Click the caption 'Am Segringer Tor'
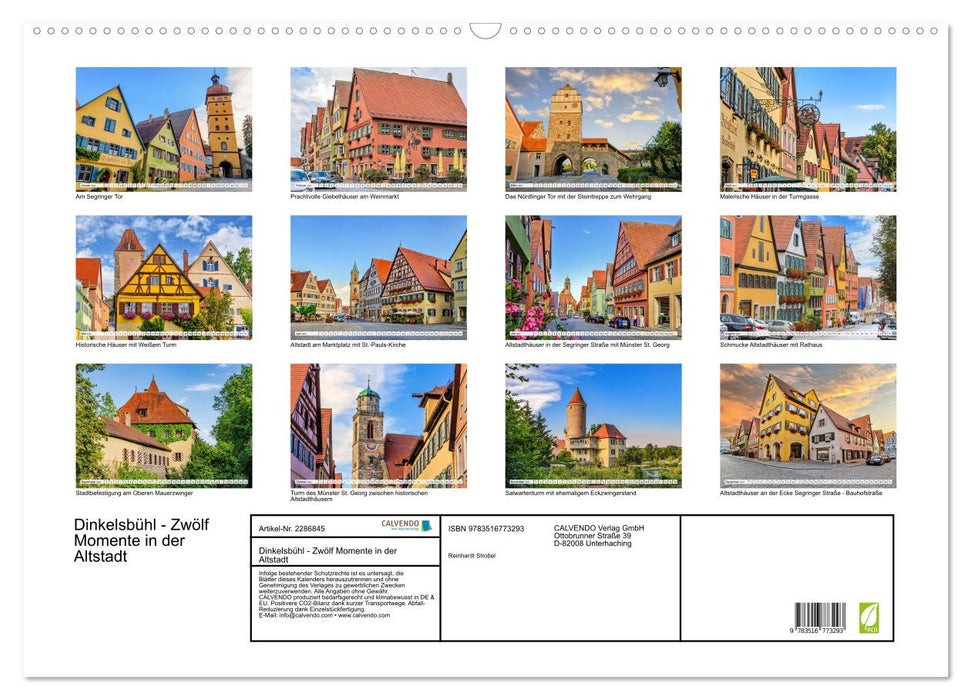The height and width of the screenshot is (700, 971). pos(99,196)
